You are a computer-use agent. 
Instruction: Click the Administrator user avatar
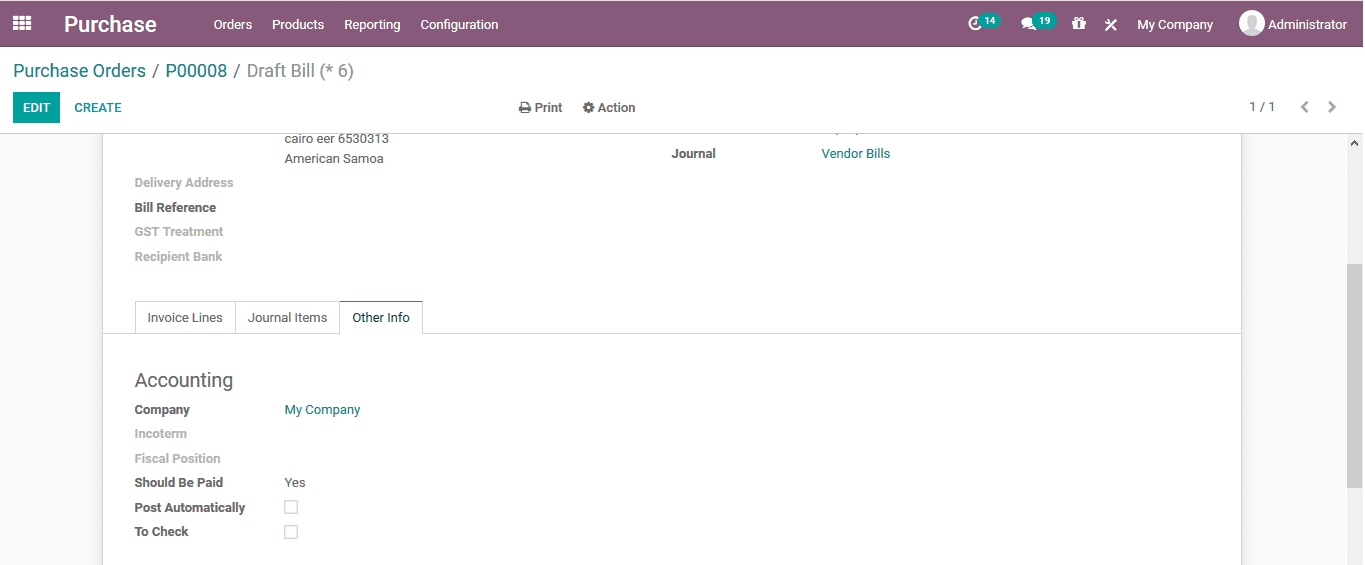click(x=1251, y=24)
